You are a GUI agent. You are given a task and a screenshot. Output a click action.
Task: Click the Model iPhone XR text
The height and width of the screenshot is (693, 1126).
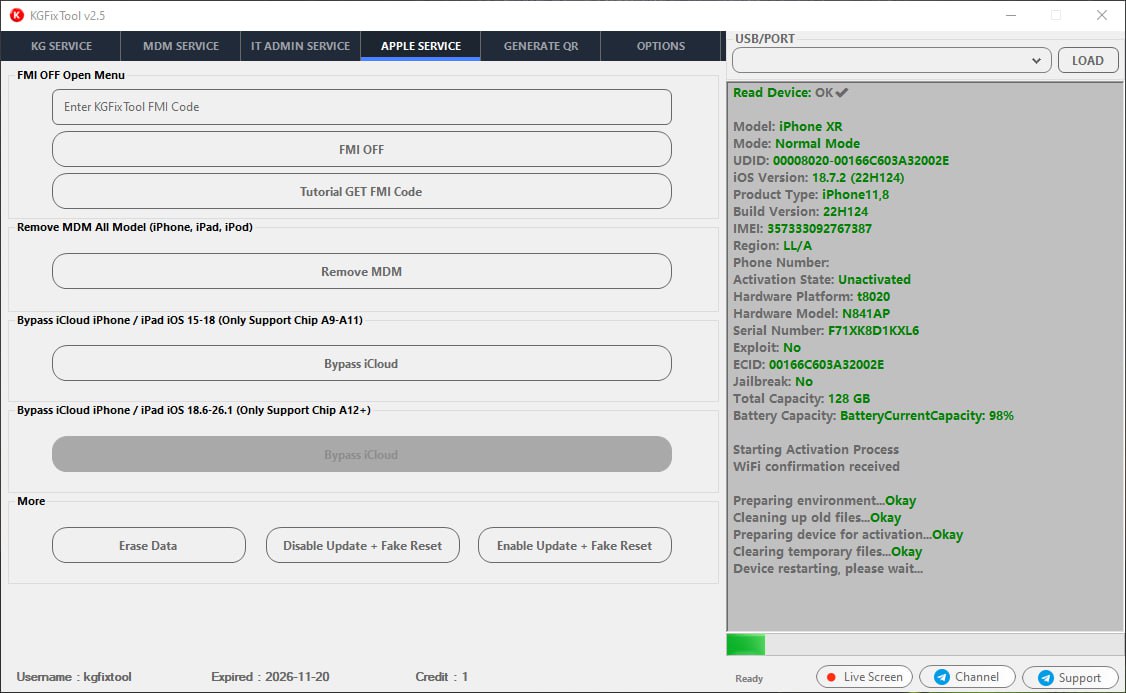click(788, 126)
